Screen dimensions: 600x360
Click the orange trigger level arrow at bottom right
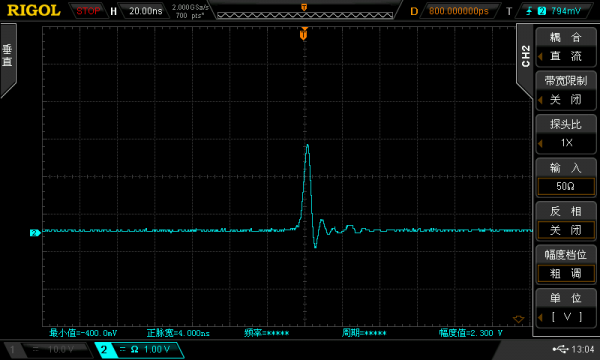518,319
